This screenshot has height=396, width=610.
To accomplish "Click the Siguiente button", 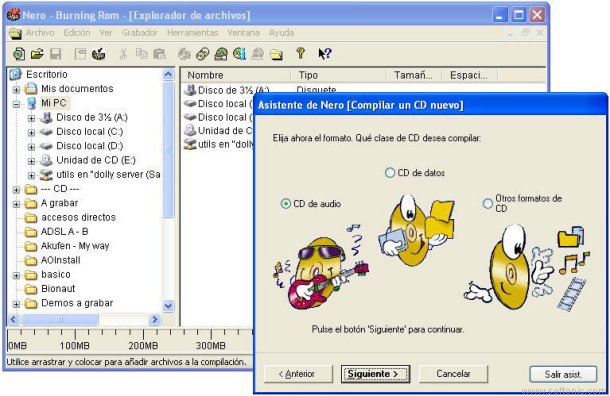I will [x=375, y=374].
